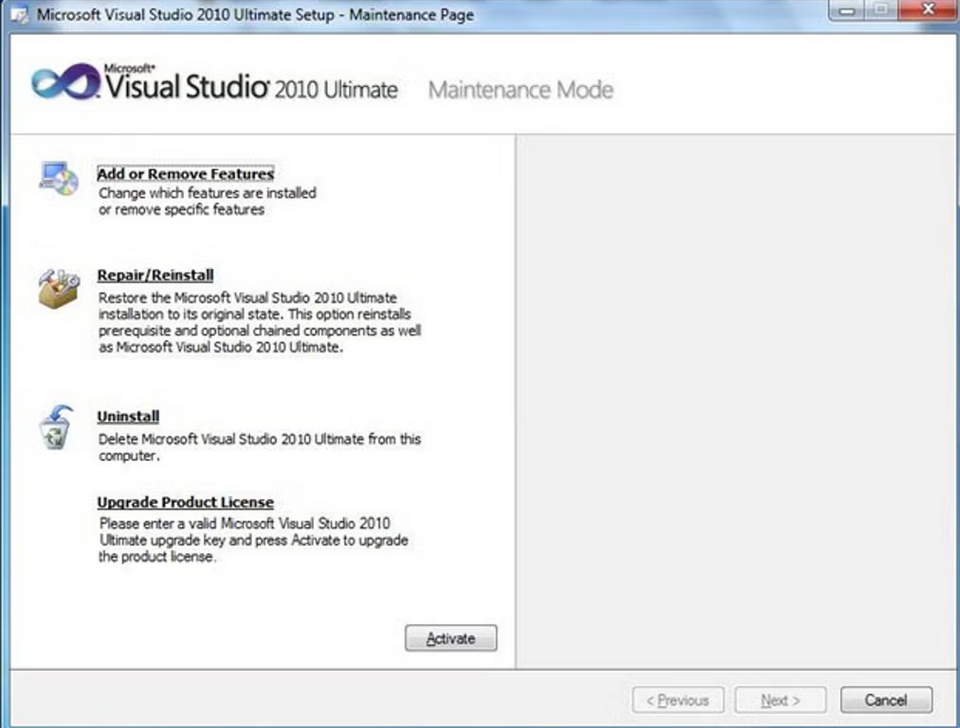Click the Visual Studio infinity logo
960x728 pixels.
pyautogui.click(x=66, y=81)
